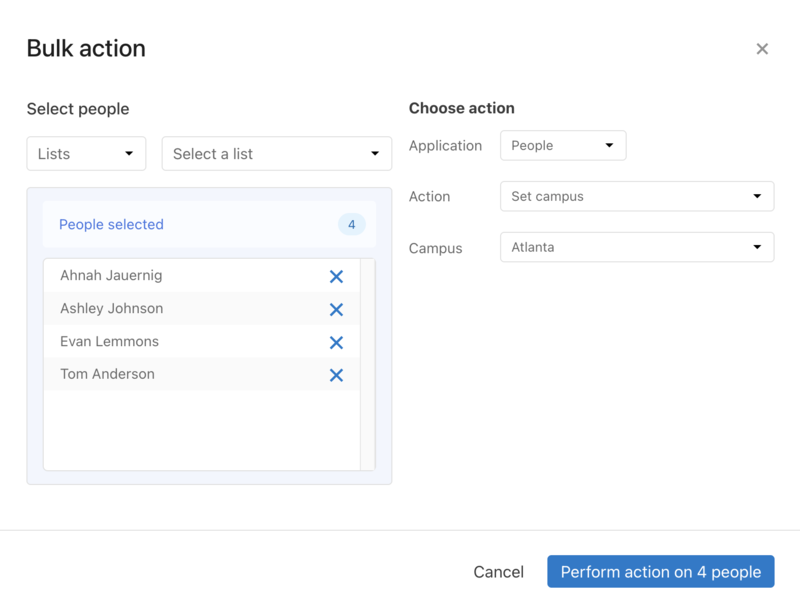Click the selected people count badge
This screenshot has width=800, height=607.
(351, 225)
